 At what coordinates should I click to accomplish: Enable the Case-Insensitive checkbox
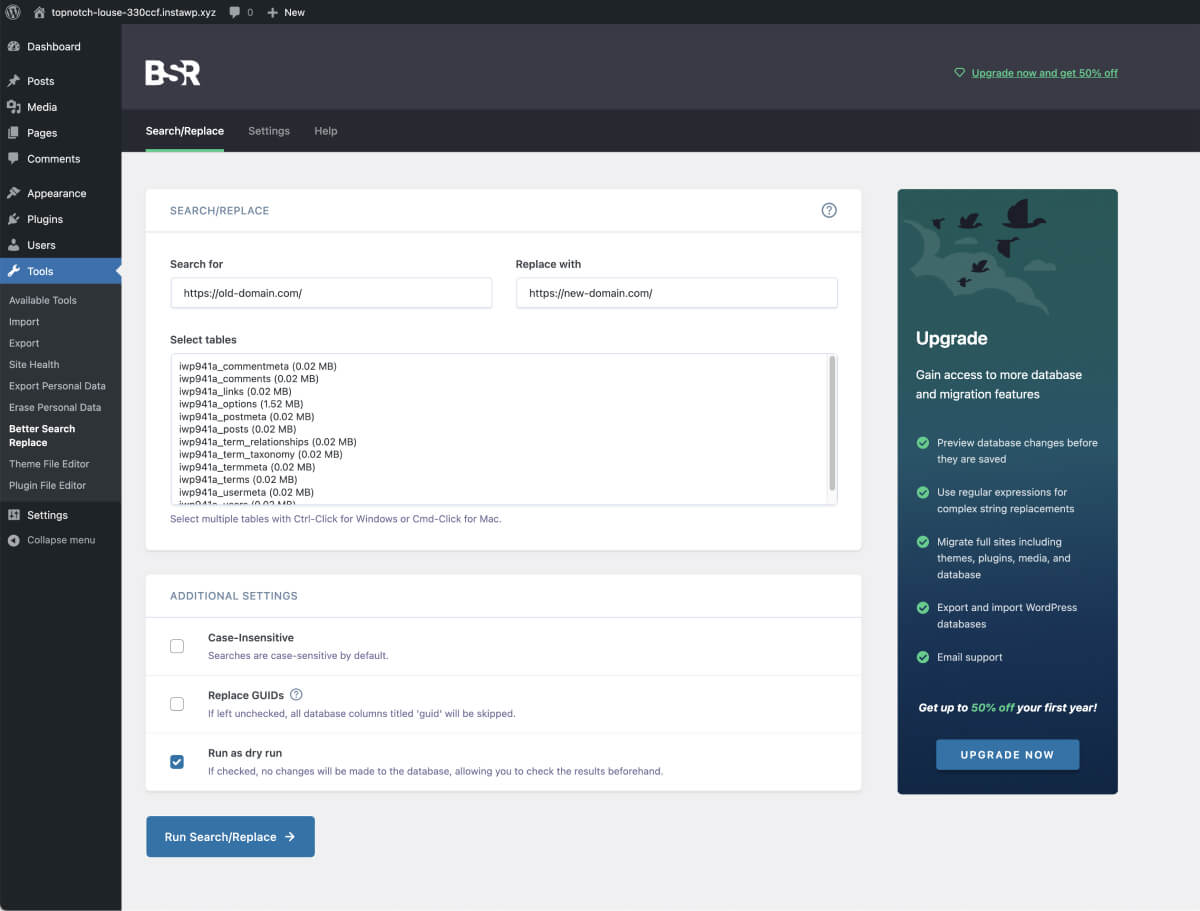tap(177, 646)
